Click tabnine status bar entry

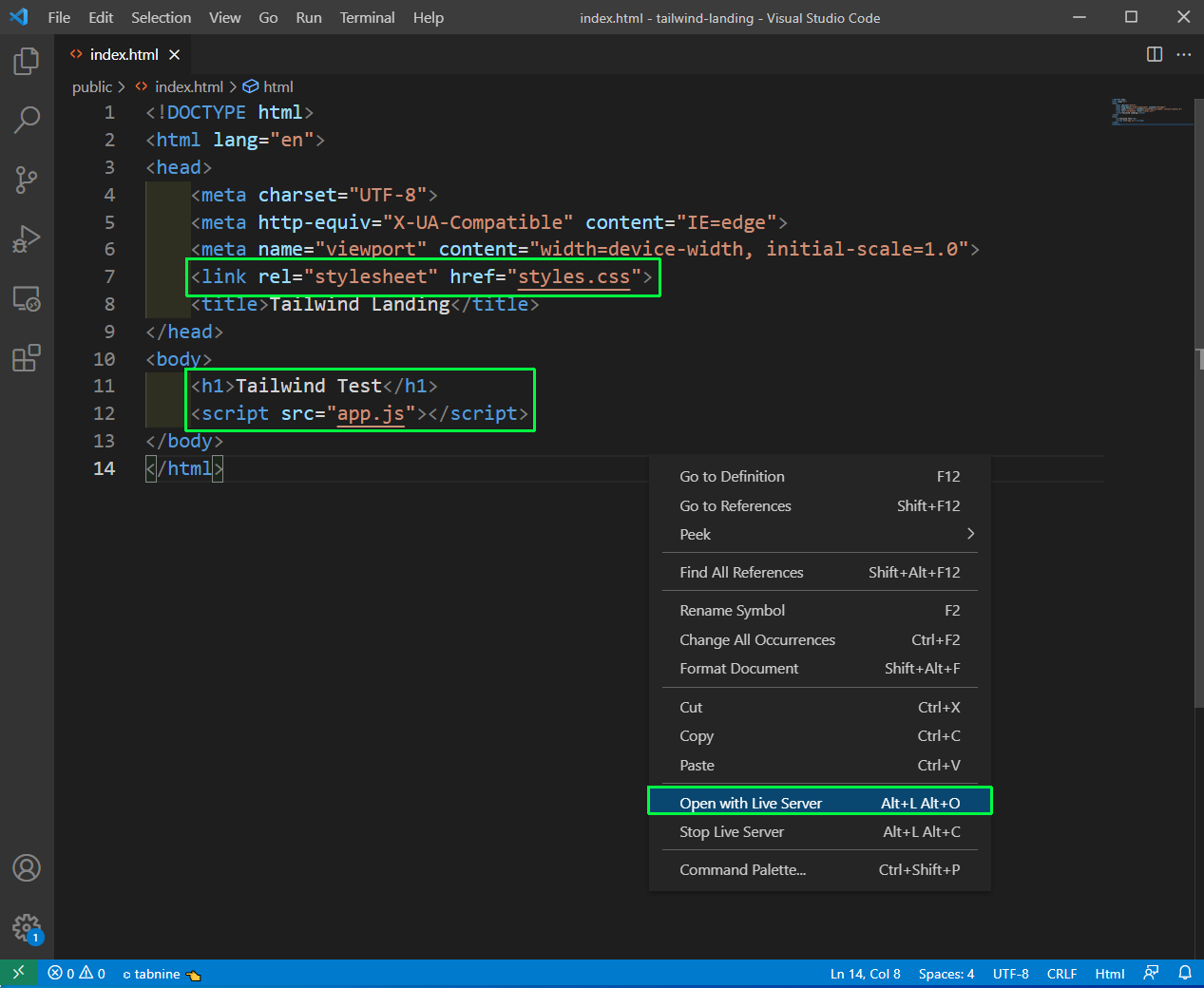coord(162,974)
